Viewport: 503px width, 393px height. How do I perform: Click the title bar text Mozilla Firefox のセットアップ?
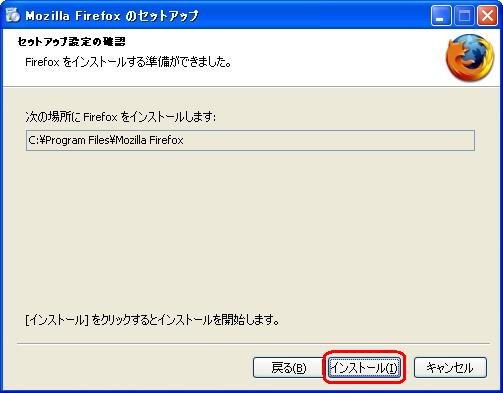(x=112, y=16)
